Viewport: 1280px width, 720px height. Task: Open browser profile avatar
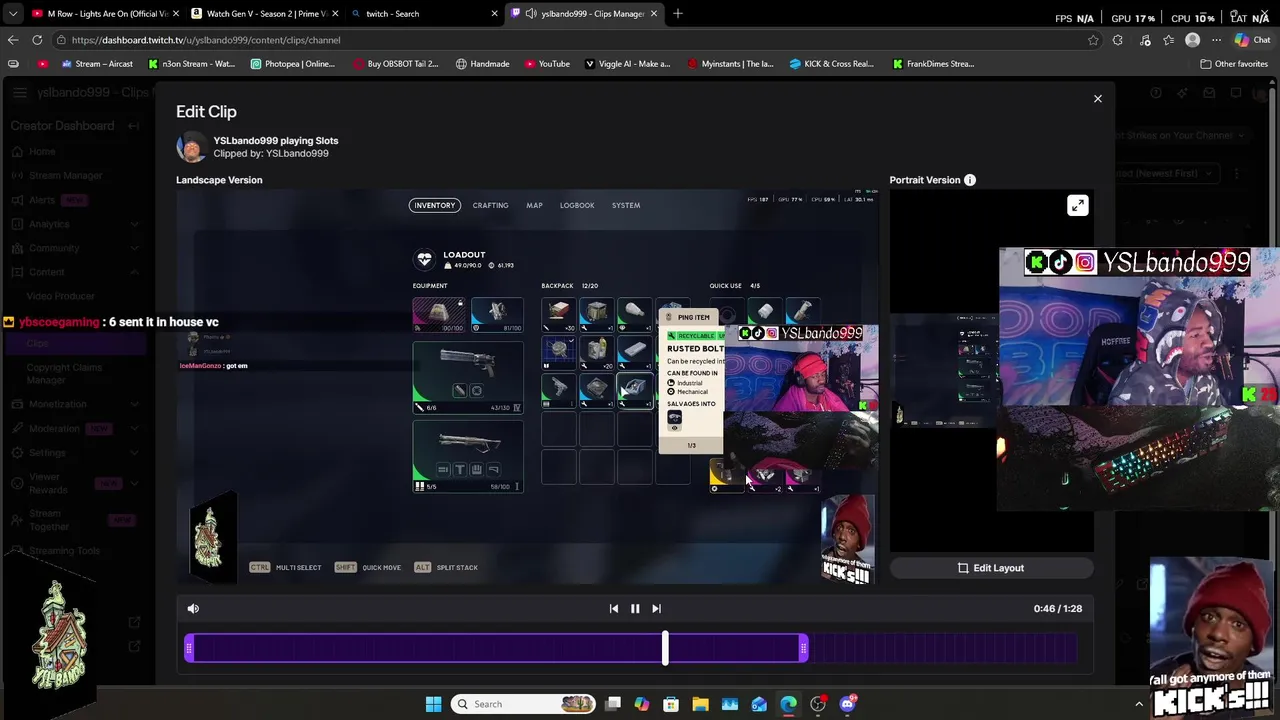[x=1192, y=40]
